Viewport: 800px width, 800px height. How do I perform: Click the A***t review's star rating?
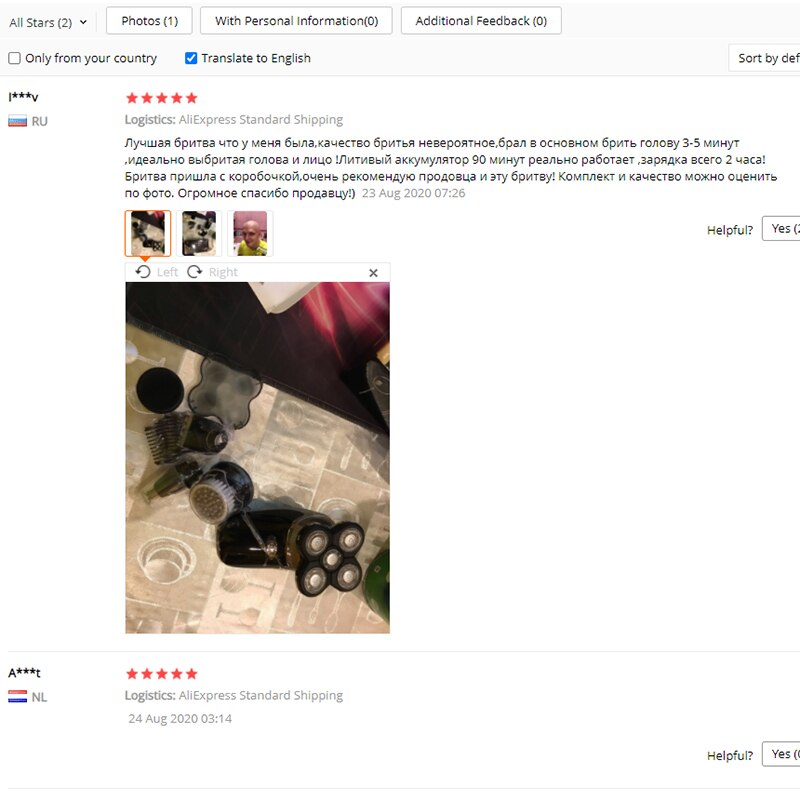point(161,674)
